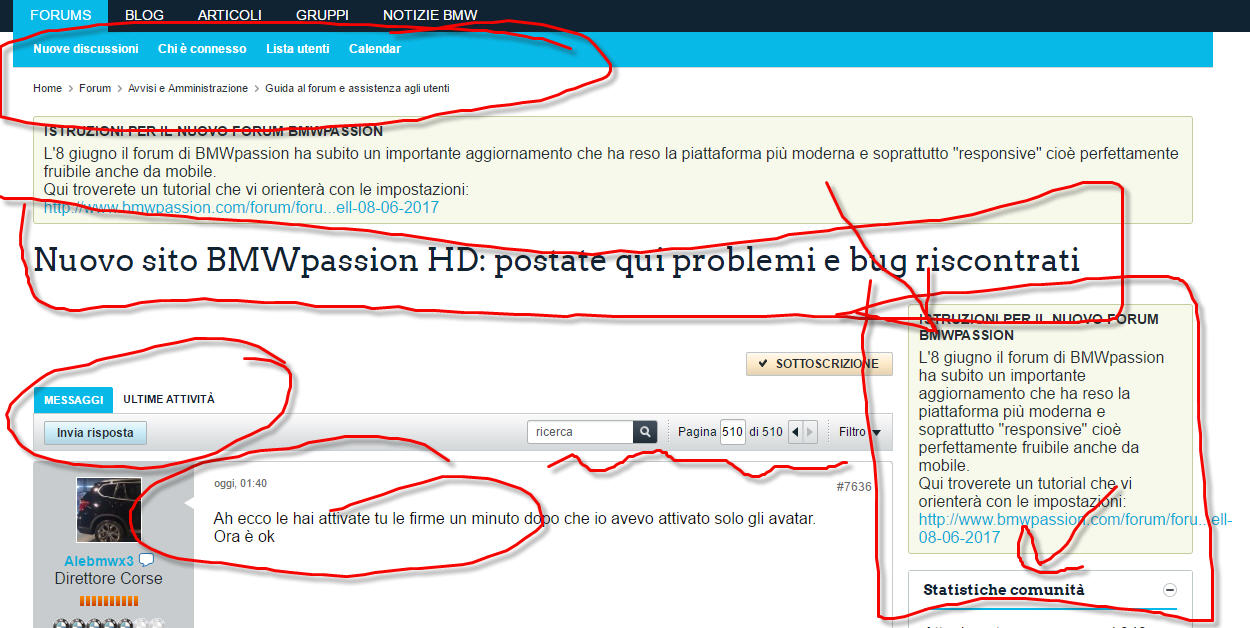This screenshot has height=628, width=1250.
Task: Click the next page arrow in pagination
Action: (x=810, y=432)
